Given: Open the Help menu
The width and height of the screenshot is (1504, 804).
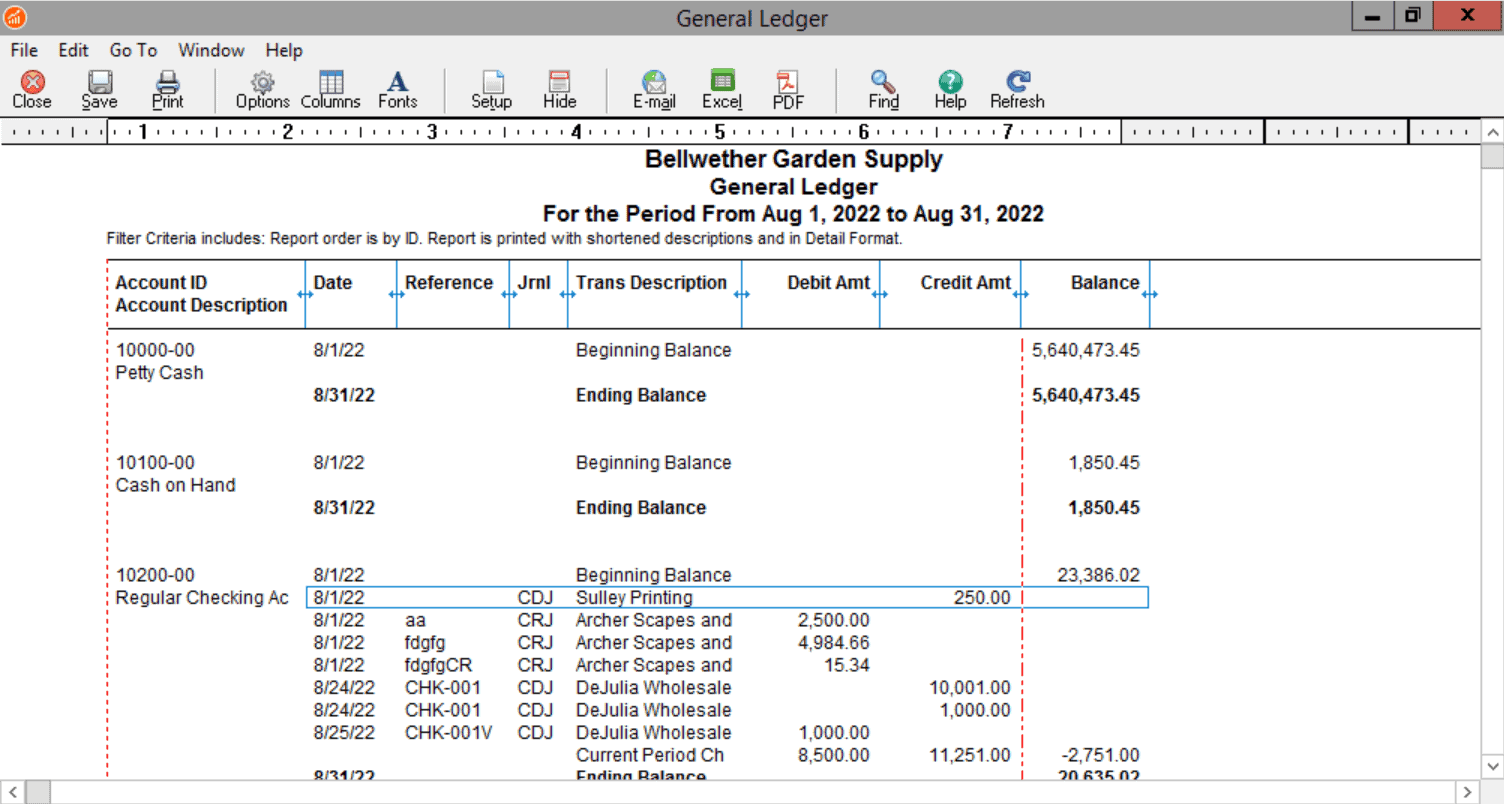Looking at the screenshot, I should click(x=284, y=50).
